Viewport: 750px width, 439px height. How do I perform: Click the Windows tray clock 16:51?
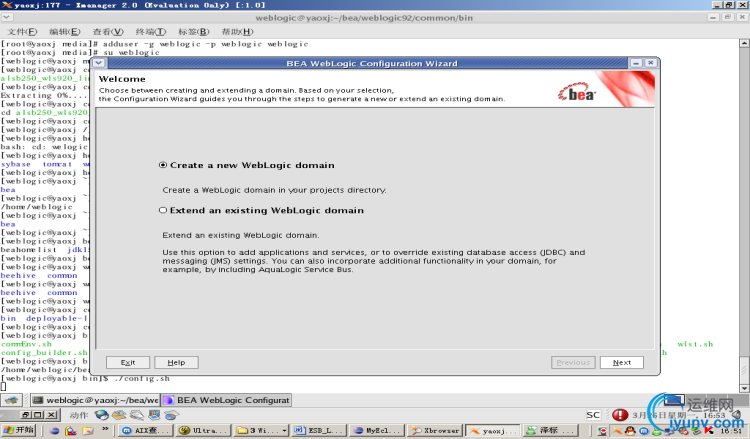click(x=731, y=431)
